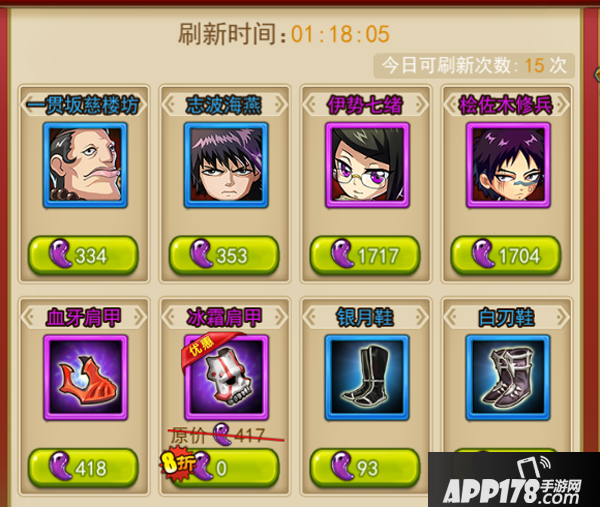Viewport: 600px width, 507px height.
Task: Select the 一贯坂慈楼坊 character portrait
Action: 85,165
